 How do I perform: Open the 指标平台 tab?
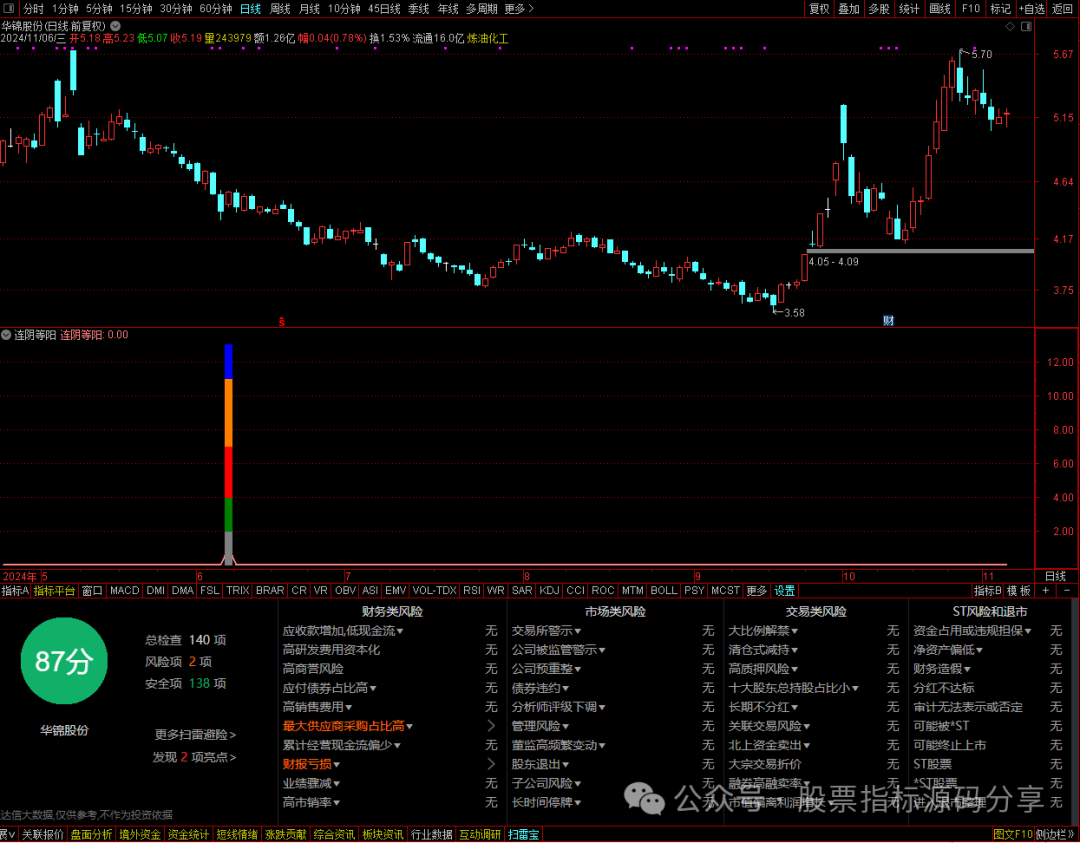click(x=54, y=591)
